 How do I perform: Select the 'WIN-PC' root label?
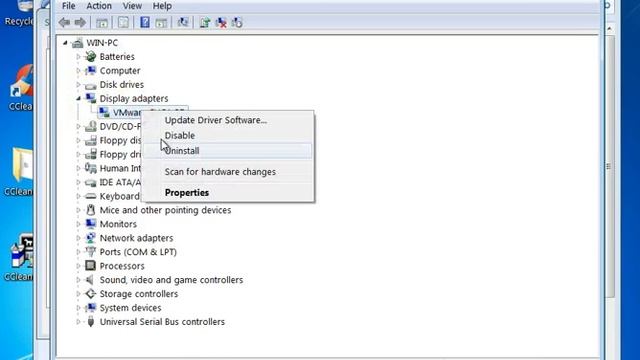pos(102,43)
